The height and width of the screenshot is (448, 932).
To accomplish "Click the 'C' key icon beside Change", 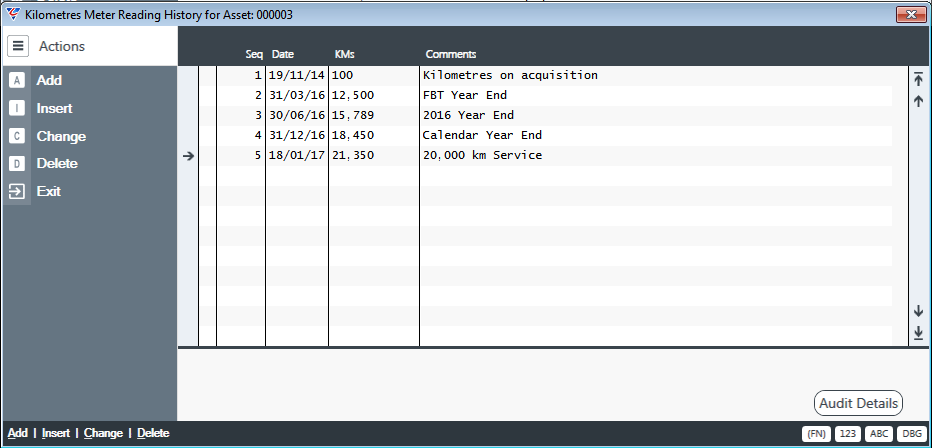I will [17, 136].
